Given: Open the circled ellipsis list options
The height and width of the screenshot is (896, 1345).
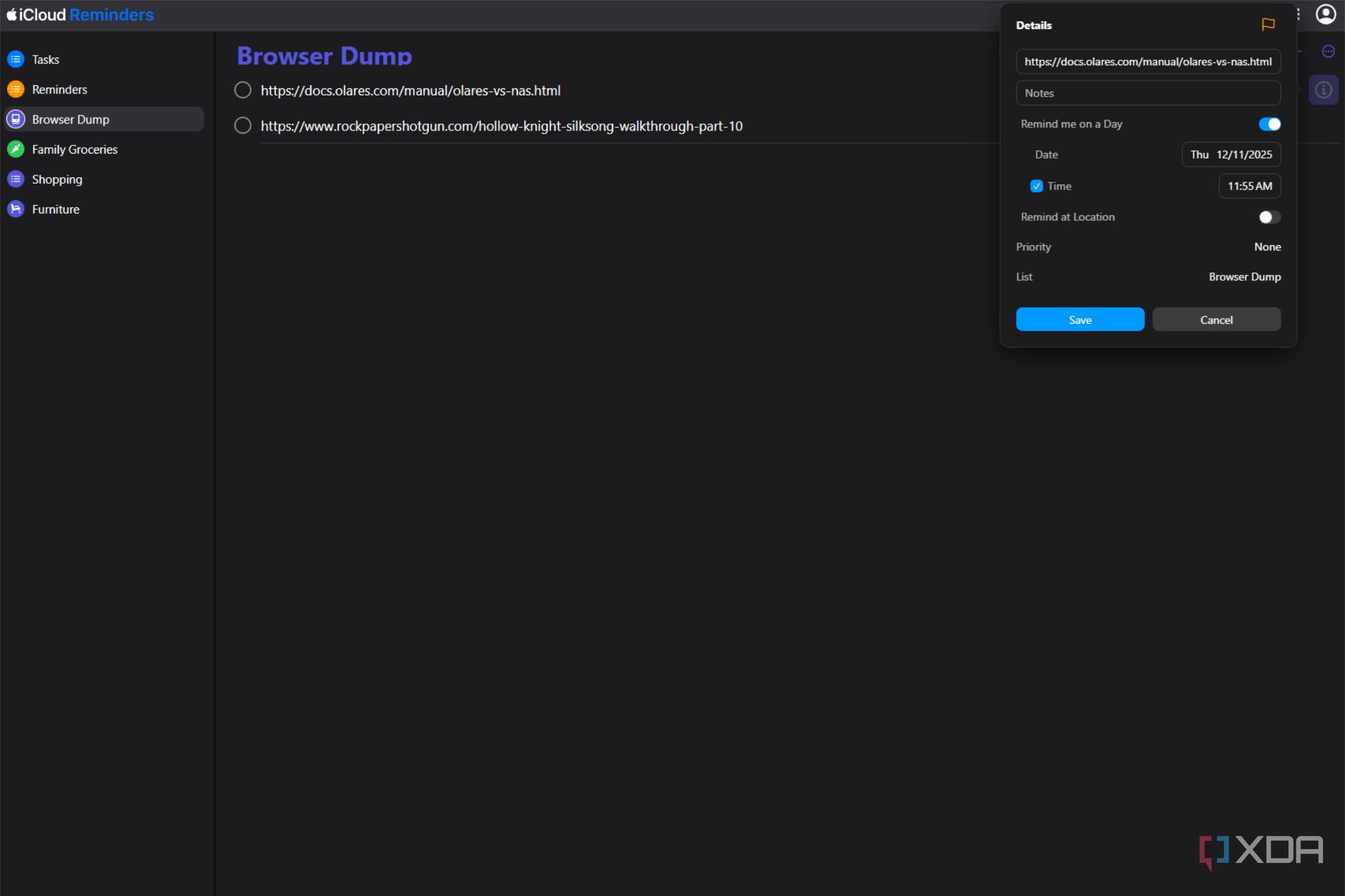Looking at the screenshot, I should (1328, 51).
